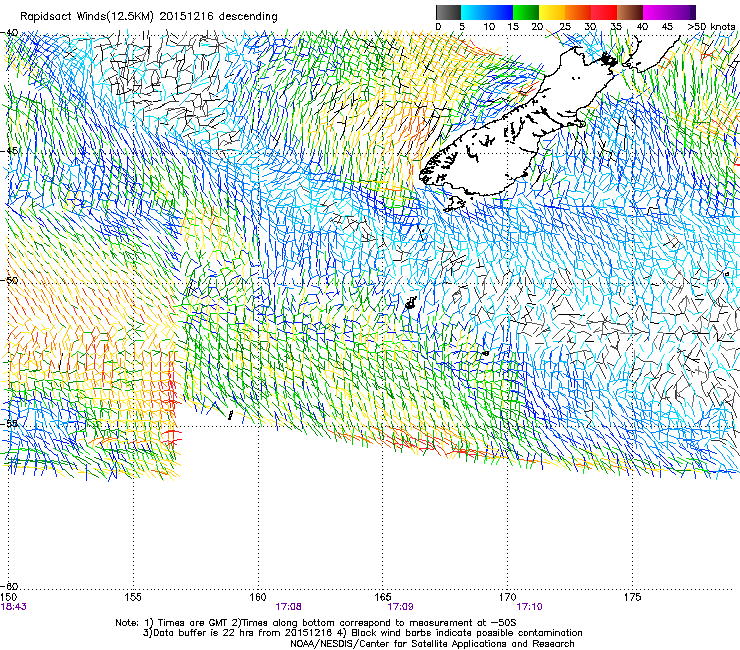The image size is (740, 650).
Task: Click the brown 35-40 knots legend segment
Action: coord(630,12)
